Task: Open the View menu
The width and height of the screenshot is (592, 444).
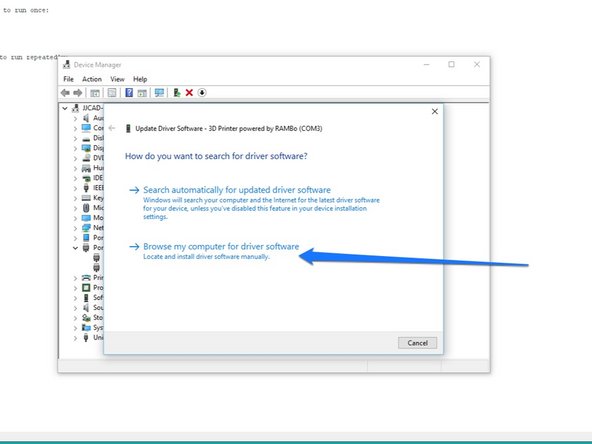Action: (x=117, y=79)
